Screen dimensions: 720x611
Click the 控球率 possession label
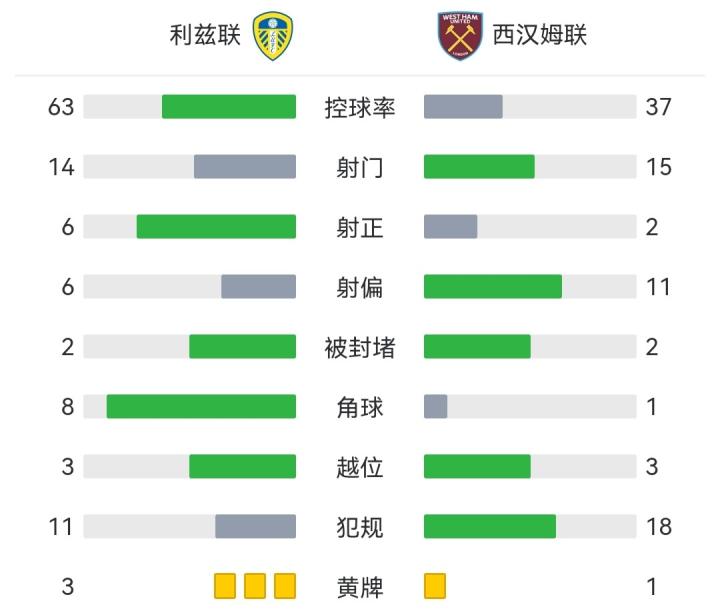[360, 107]
